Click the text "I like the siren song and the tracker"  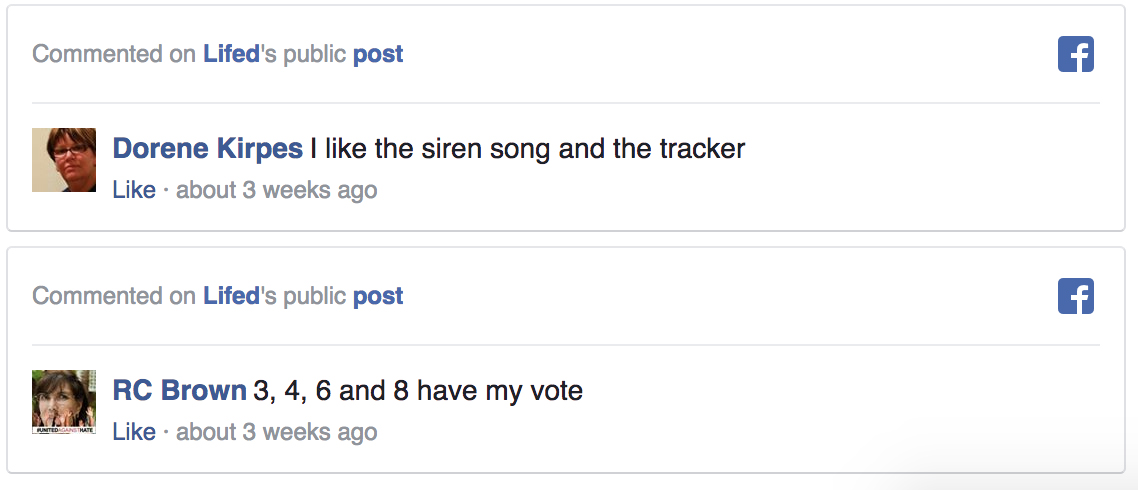pos(527,149)
